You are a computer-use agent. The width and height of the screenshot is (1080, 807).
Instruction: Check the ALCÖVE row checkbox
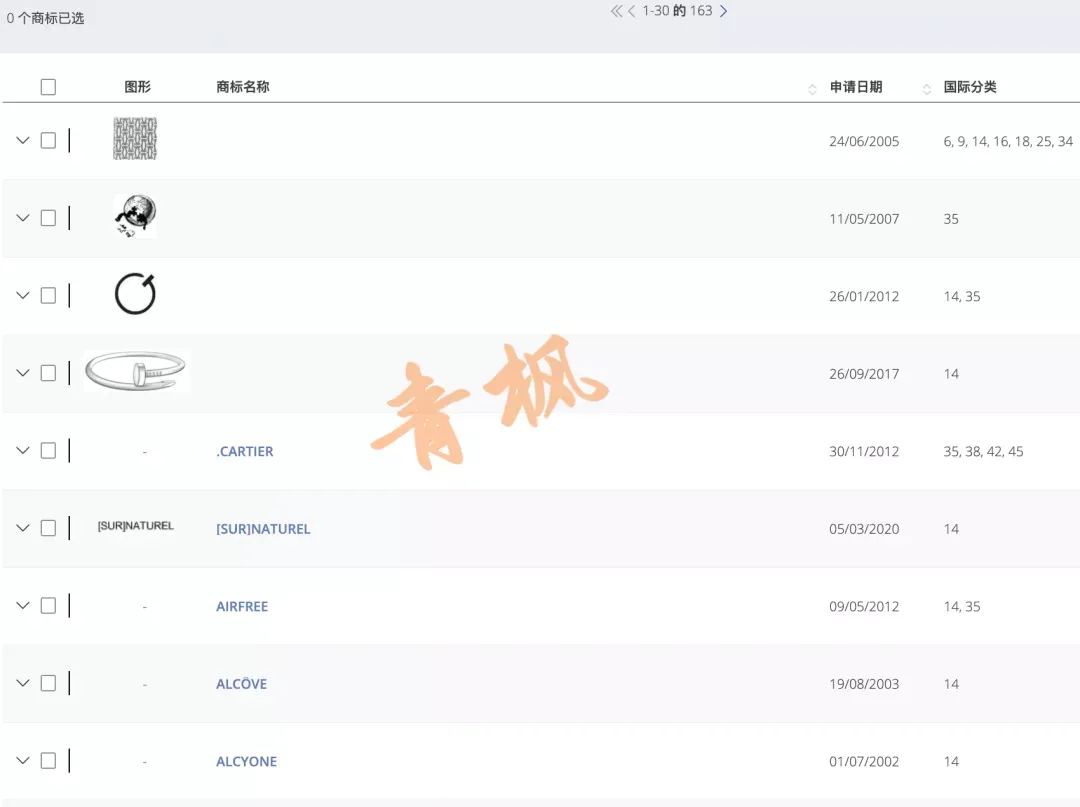[48, 683]
